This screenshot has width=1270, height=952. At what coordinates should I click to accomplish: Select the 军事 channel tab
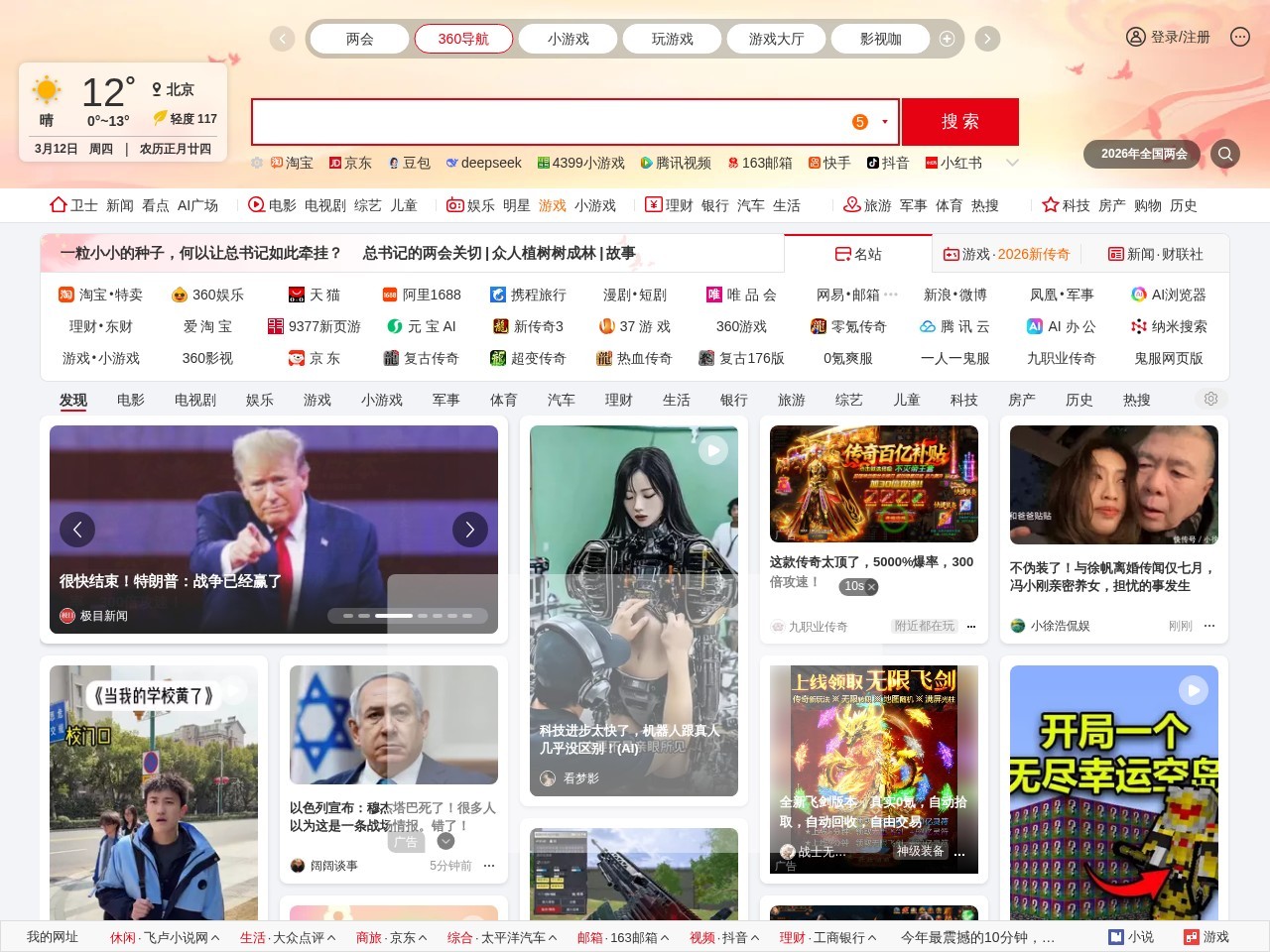pos(445,400)
